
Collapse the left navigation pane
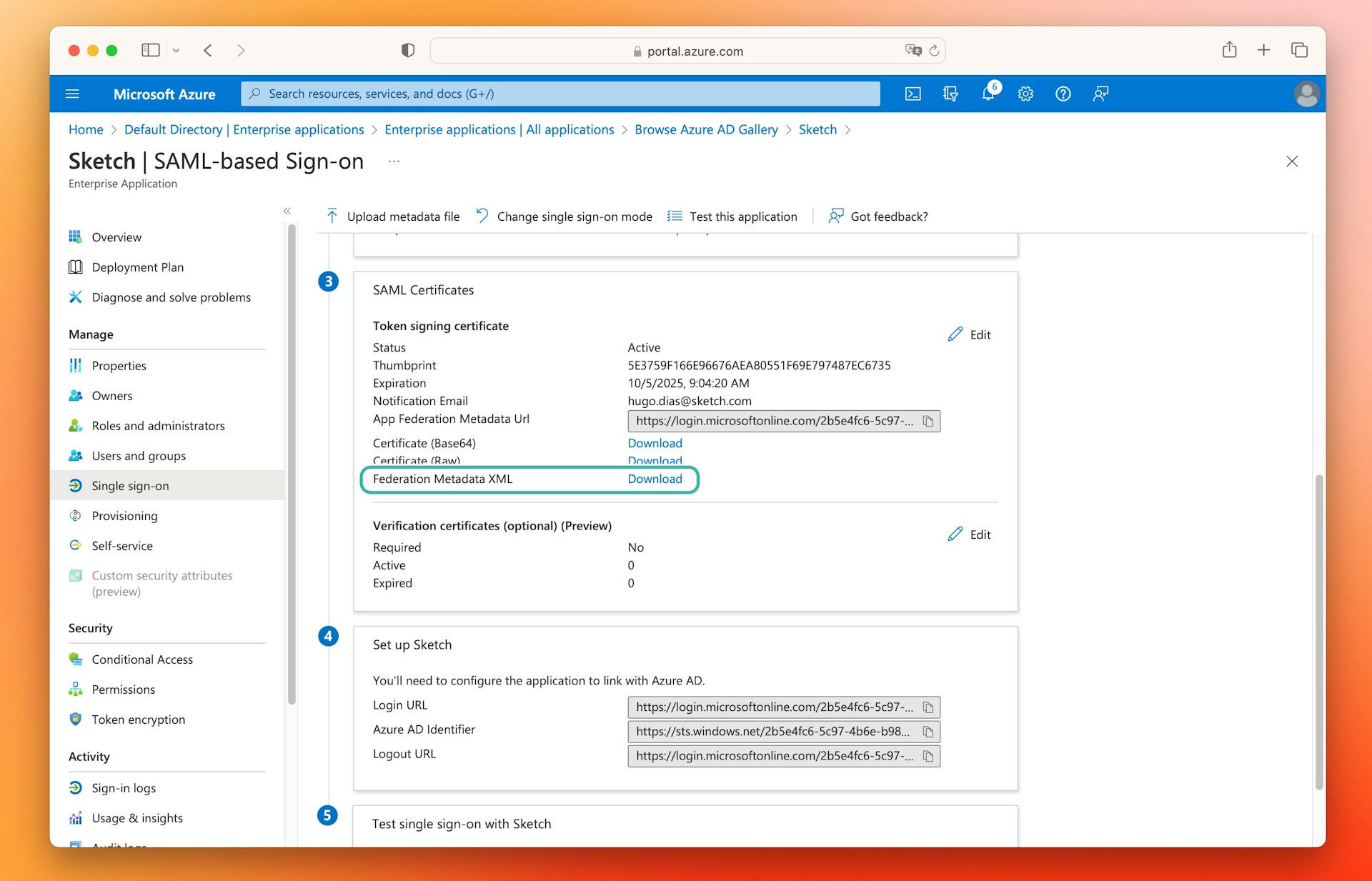click(x=287, y=211)
